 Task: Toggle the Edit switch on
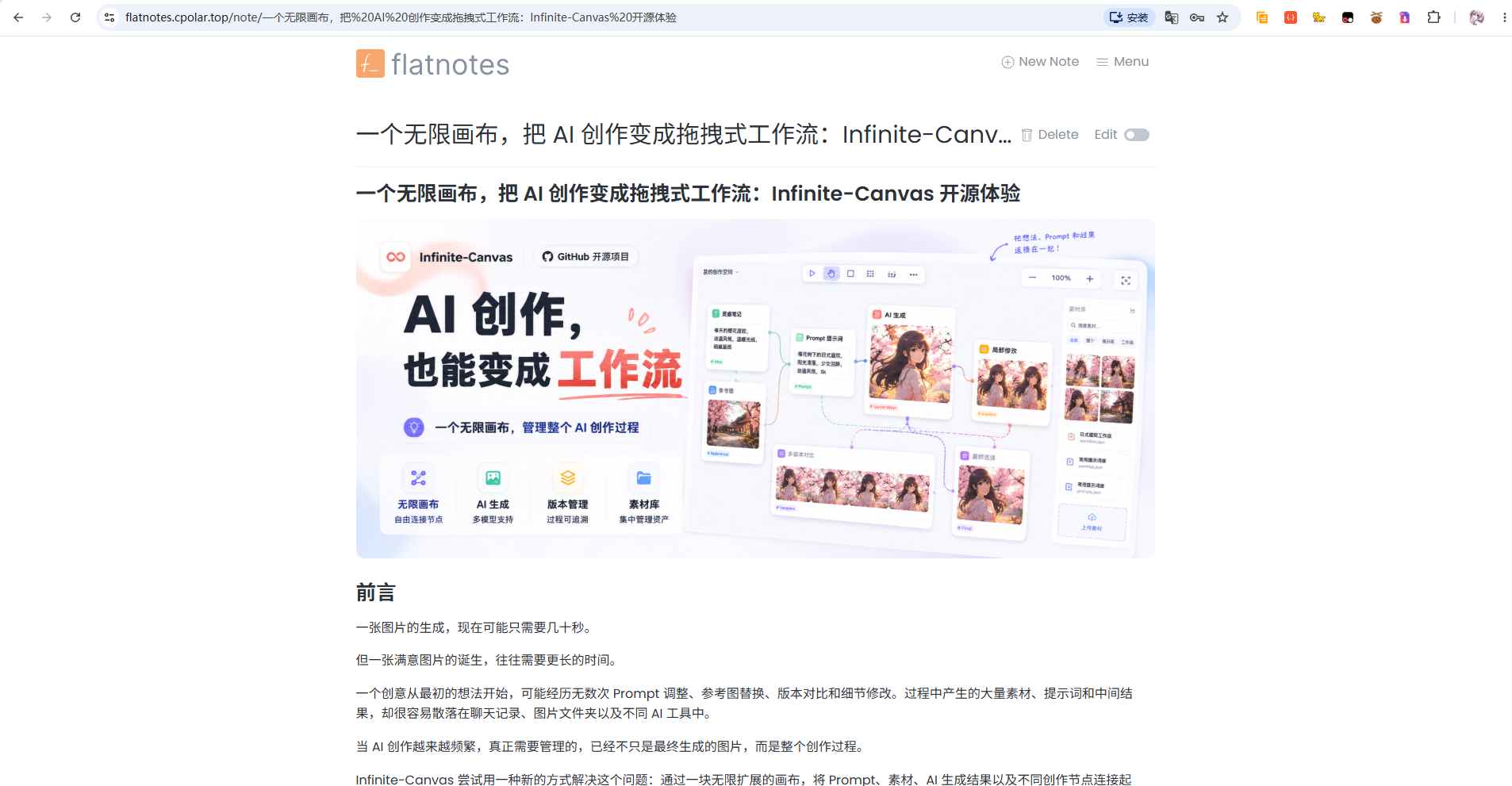click(1136, 135)
